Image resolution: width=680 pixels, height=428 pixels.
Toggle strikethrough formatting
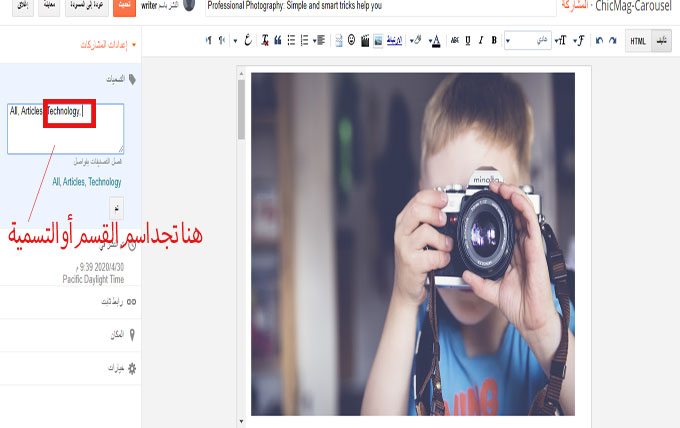454,40
